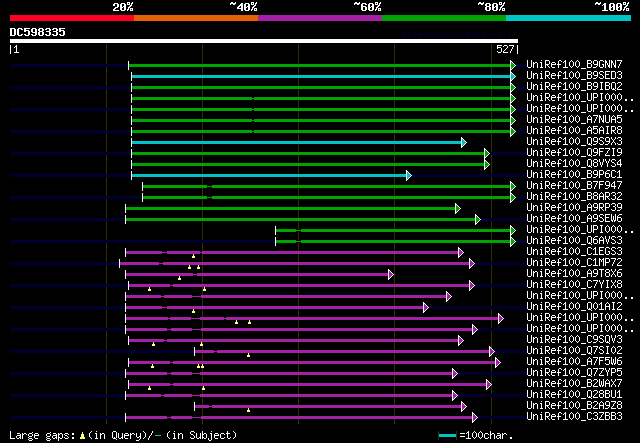Click the Large gaps legend text
Viewport: 640px width, 443px height.
pyautogui.click(x=123, y=435)
